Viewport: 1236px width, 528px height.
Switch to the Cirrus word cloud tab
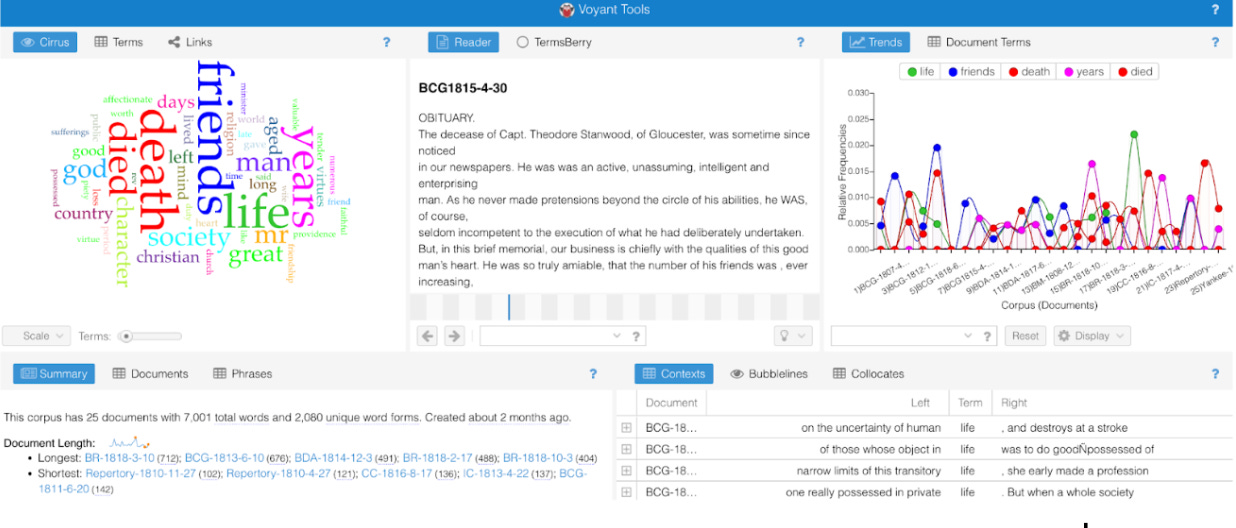(x=45, y=42)
